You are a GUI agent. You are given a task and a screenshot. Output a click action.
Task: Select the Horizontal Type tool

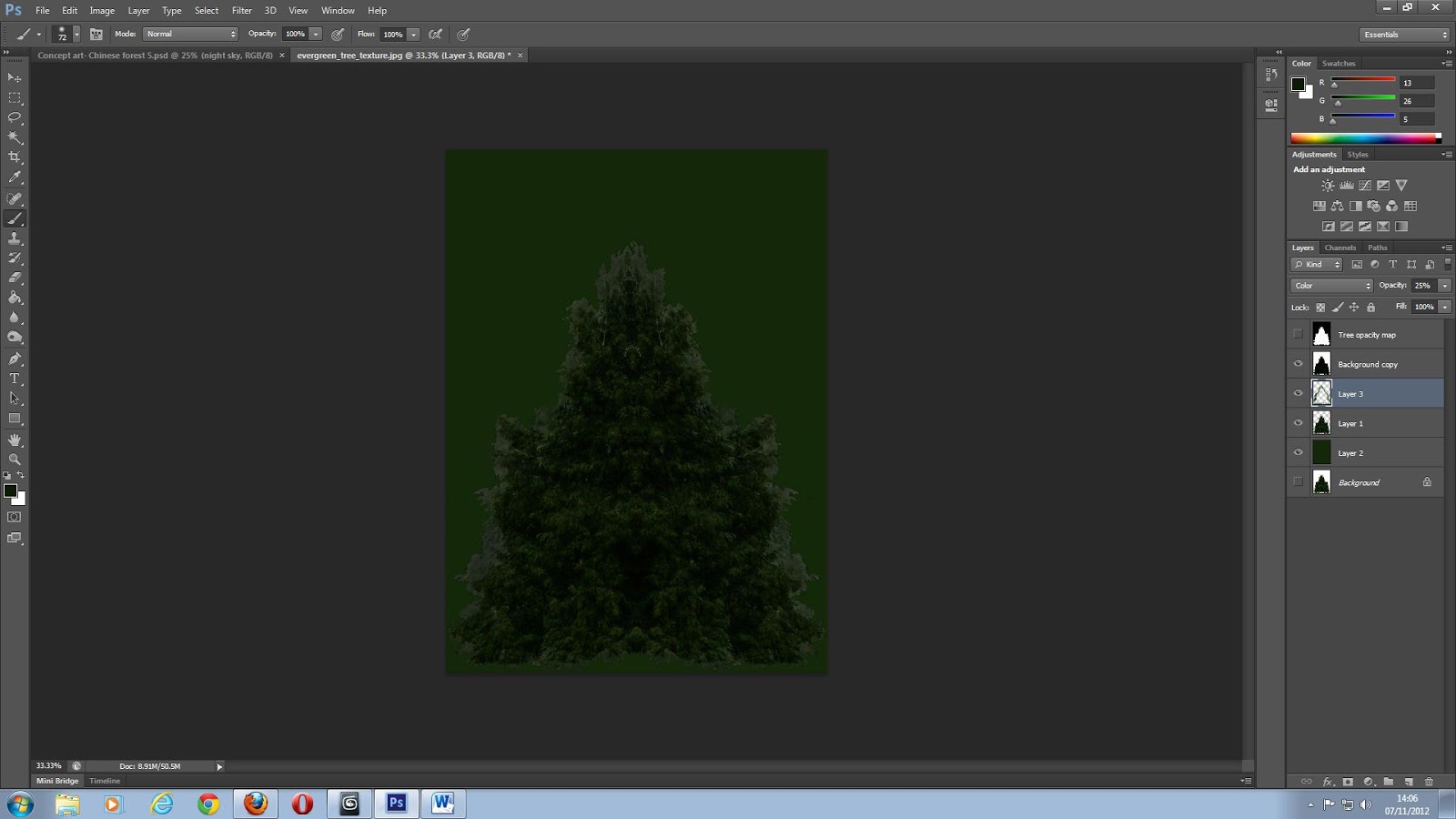(15, 379)
